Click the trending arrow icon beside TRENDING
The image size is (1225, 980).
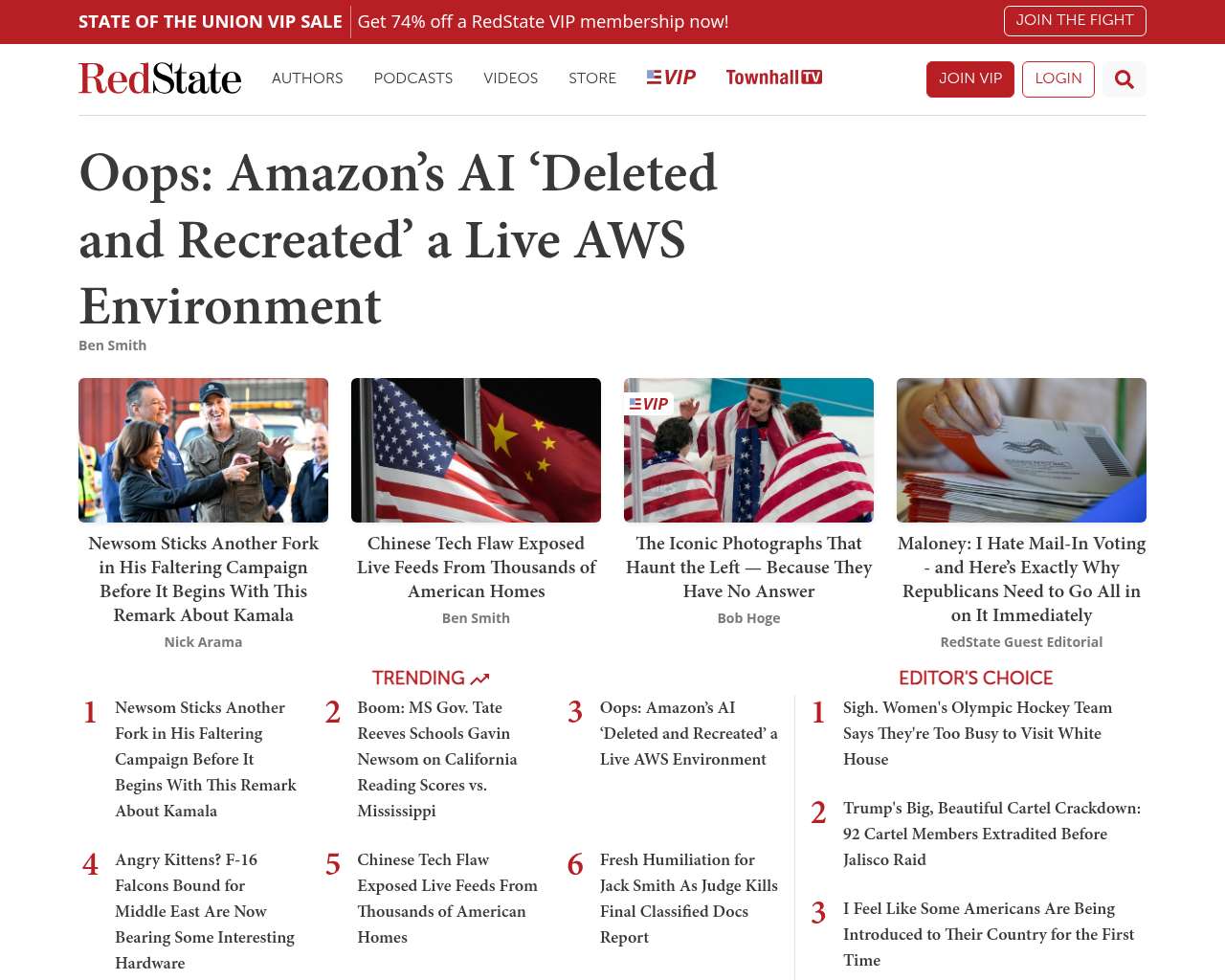pos(480,679)
